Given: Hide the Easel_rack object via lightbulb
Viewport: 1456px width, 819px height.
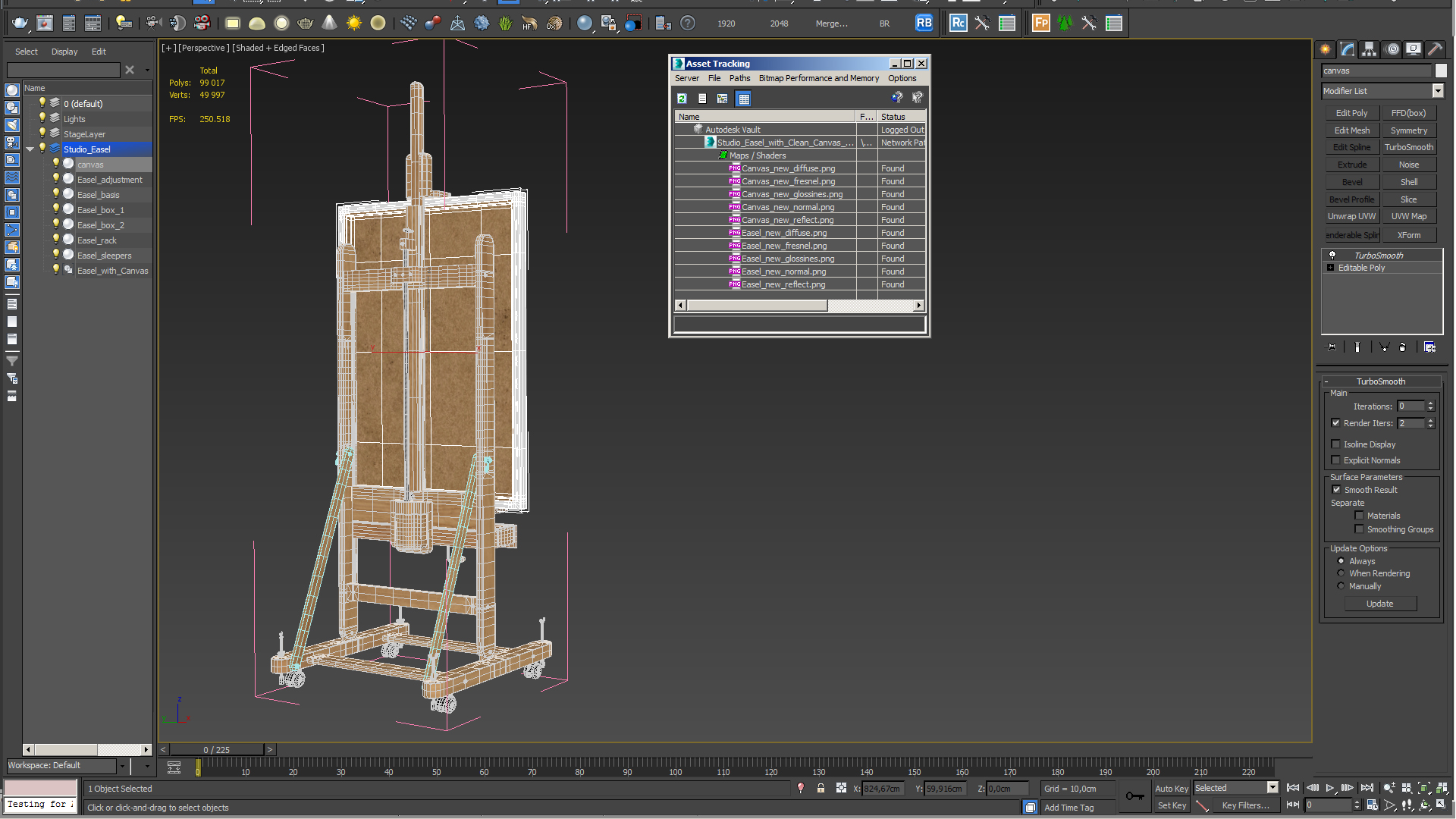Looking at the screenshot, I should tap(55, 240).
